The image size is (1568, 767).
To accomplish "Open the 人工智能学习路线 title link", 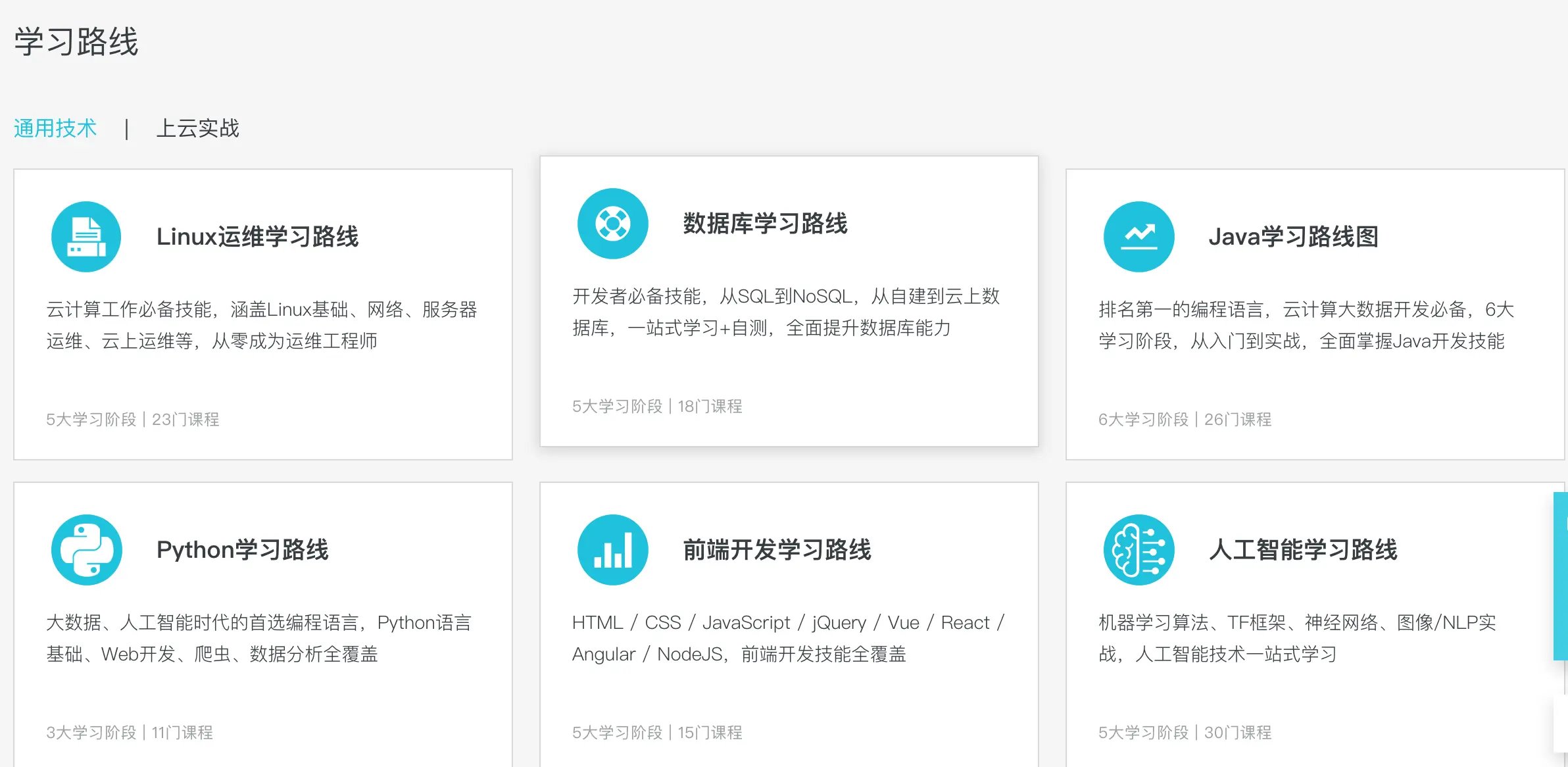I will pos(1303,550).
